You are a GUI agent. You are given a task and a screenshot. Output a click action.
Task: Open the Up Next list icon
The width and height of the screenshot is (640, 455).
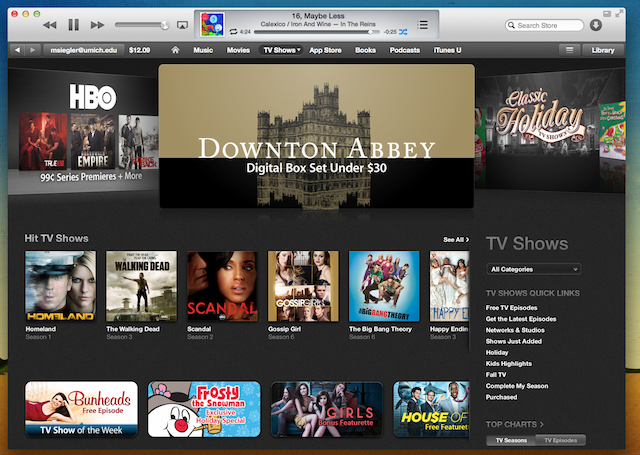422,25
